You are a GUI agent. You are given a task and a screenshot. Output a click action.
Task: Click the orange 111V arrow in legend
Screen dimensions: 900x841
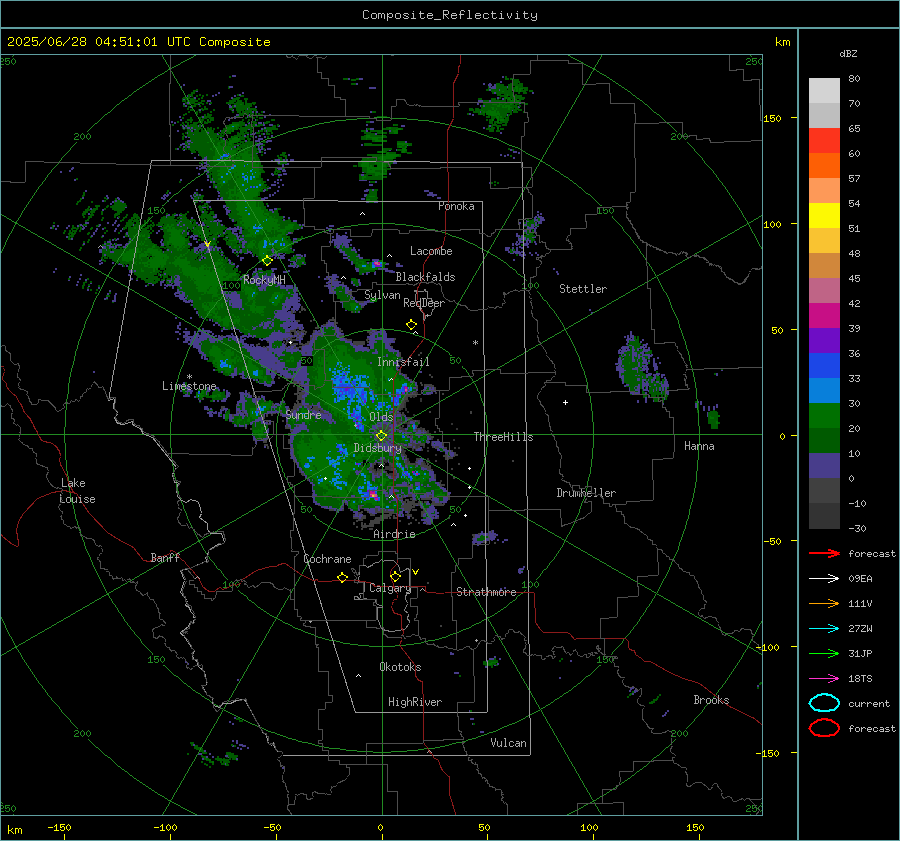824,603
